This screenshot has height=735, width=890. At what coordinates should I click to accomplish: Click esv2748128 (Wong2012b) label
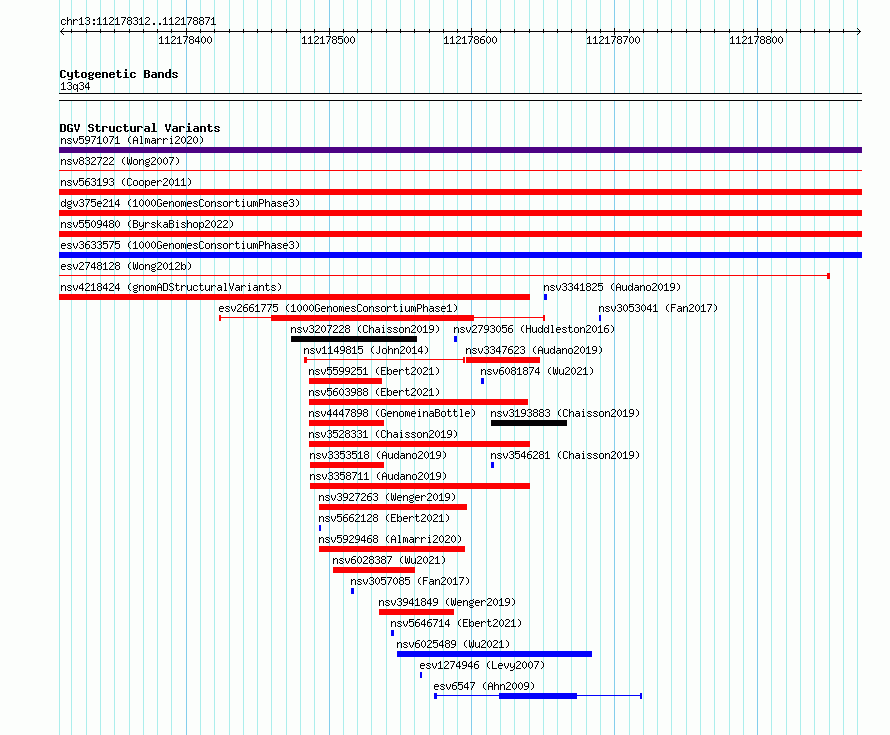[126, 266]
